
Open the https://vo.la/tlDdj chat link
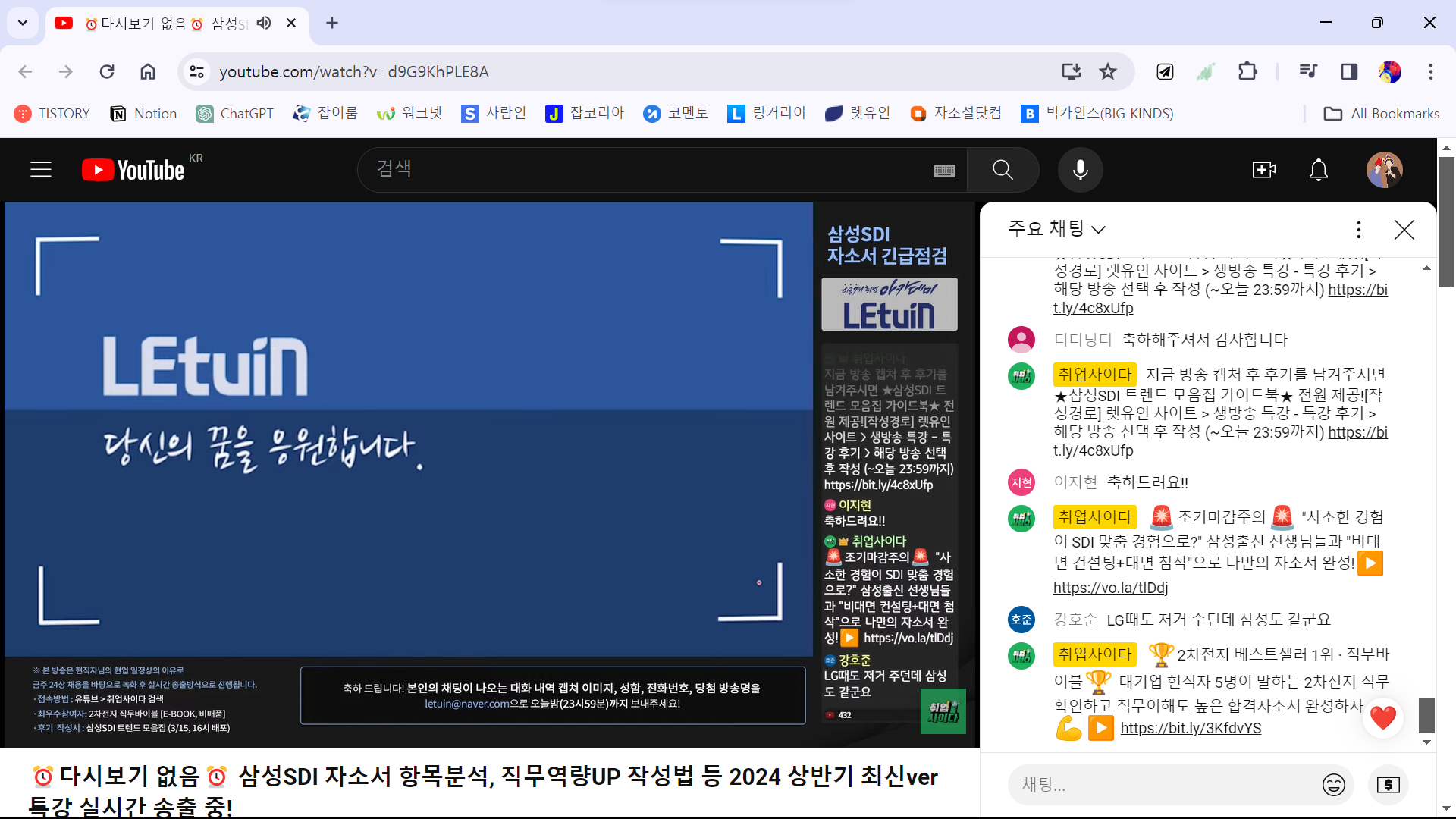pos(1110,588)
